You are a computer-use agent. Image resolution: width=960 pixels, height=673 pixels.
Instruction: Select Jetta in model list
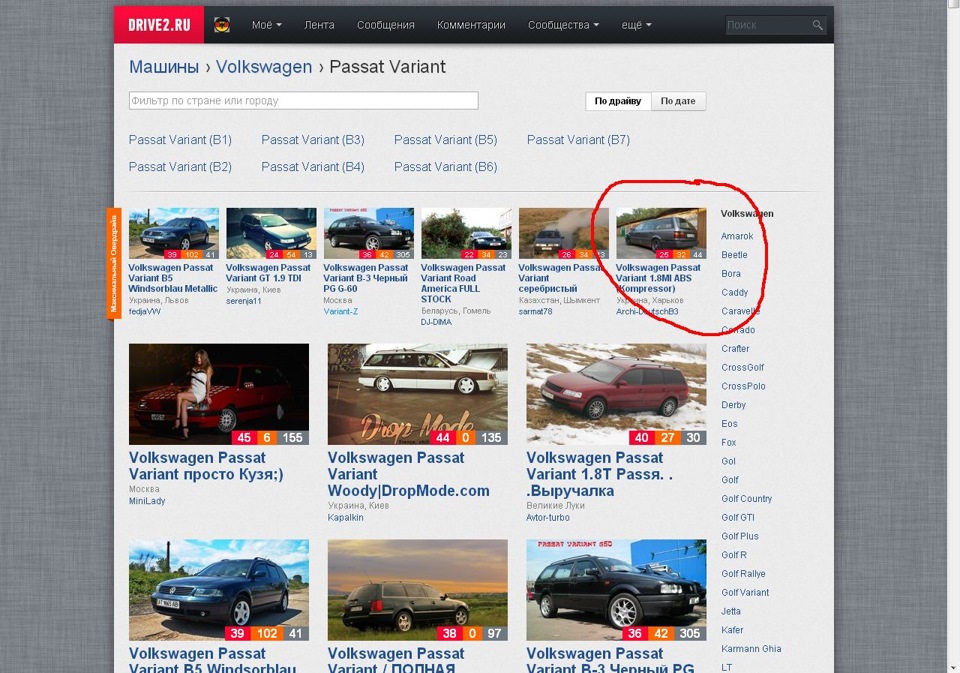coord(731,611)
